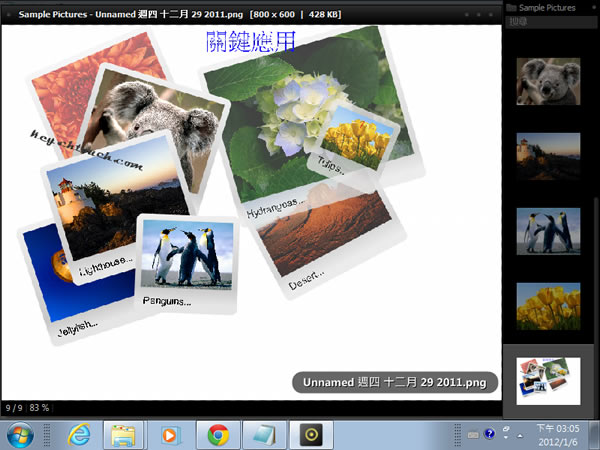Click the active image viewer taskbar icon

pos(310,435)
